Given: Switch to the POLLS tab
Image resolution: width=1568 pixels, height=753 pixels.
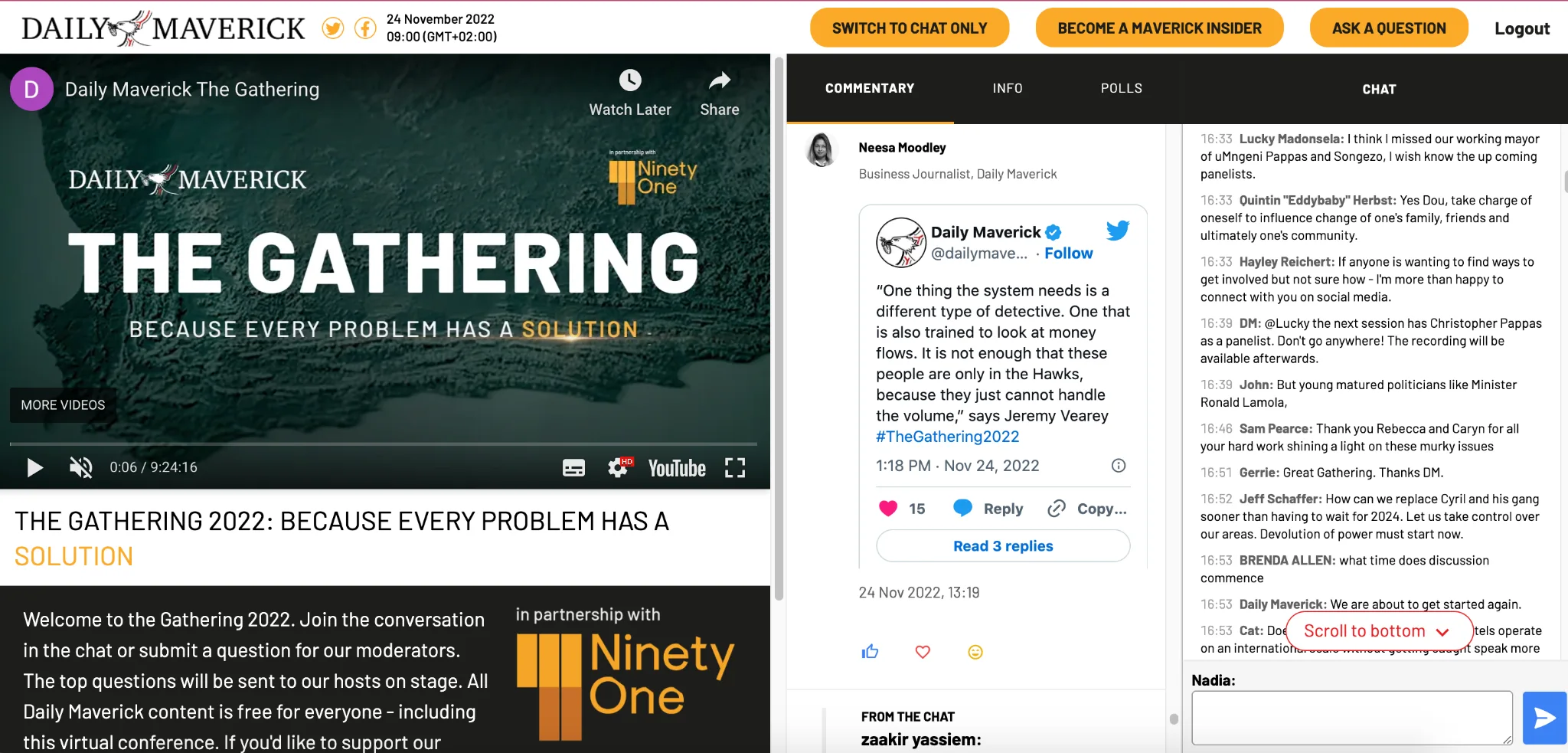Looking at the screenshot, I should coord(1122,89).
